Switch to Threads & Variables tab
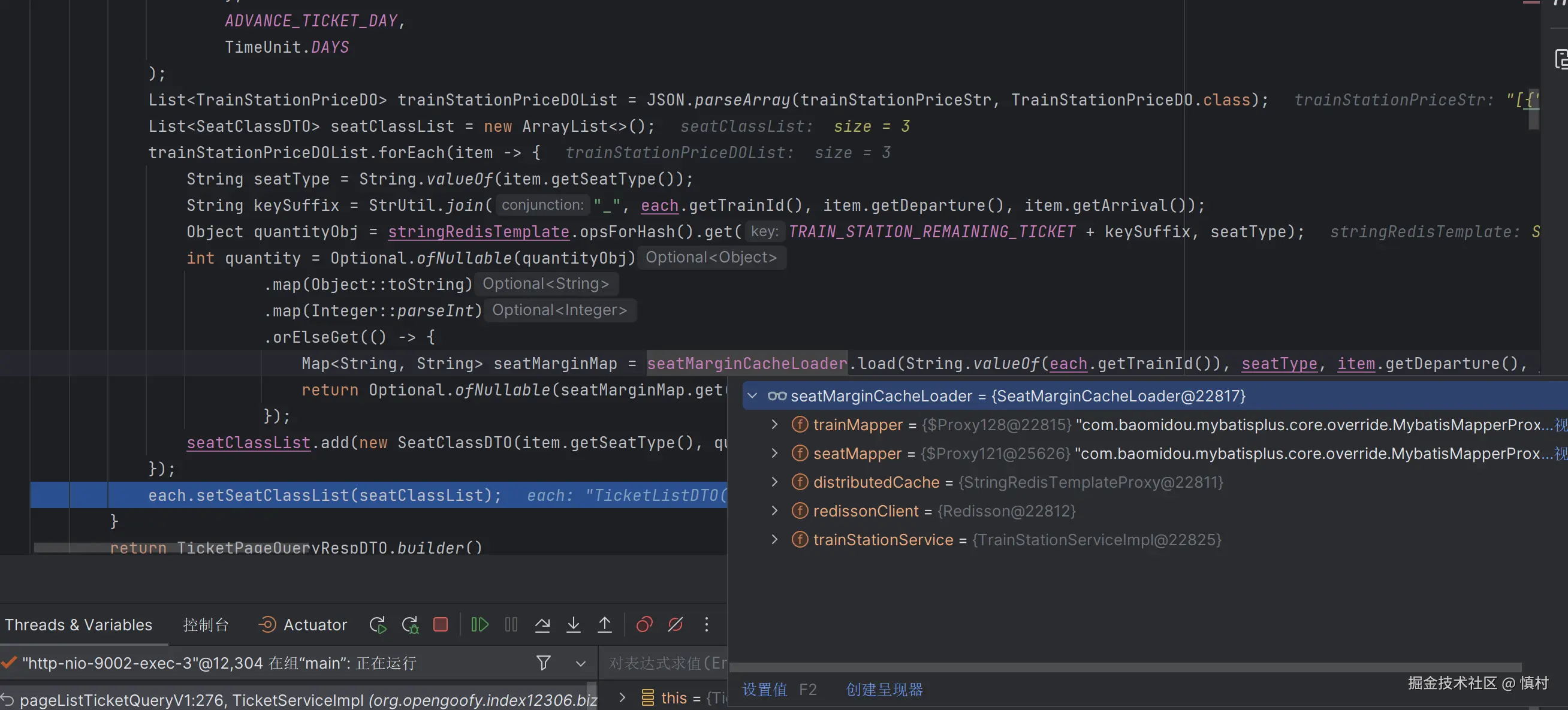 79,625
